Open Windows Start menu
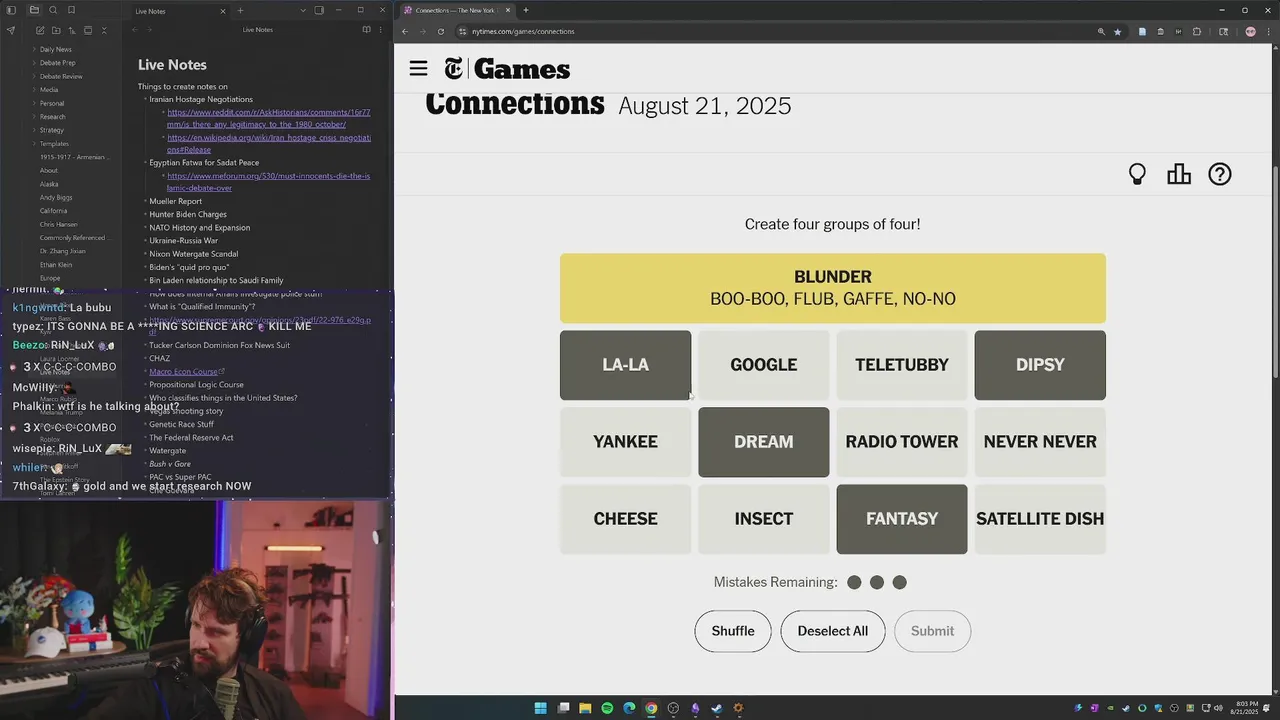 point(541,708)
